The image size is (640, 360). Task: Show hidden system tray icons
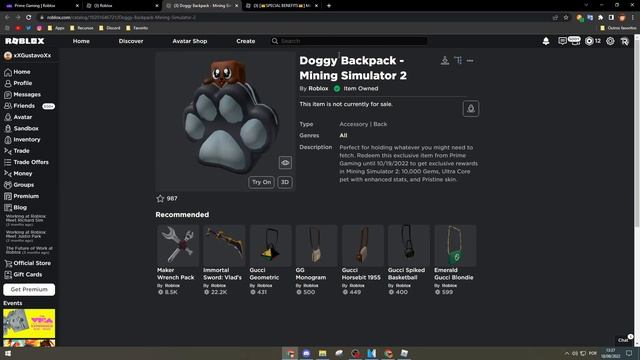(x=567, y=353)
